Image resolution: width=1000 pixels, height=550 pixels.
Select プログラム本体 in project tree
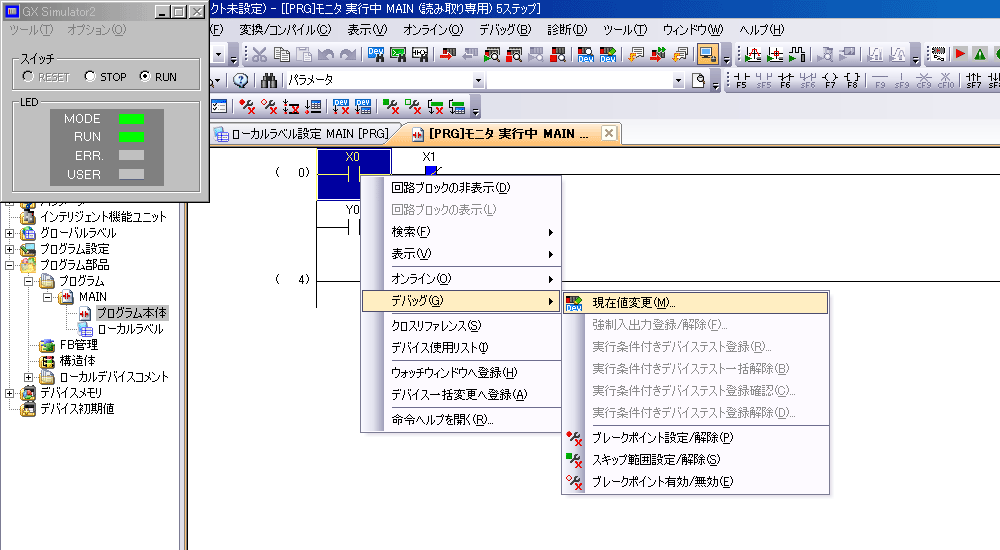(131, 313)
